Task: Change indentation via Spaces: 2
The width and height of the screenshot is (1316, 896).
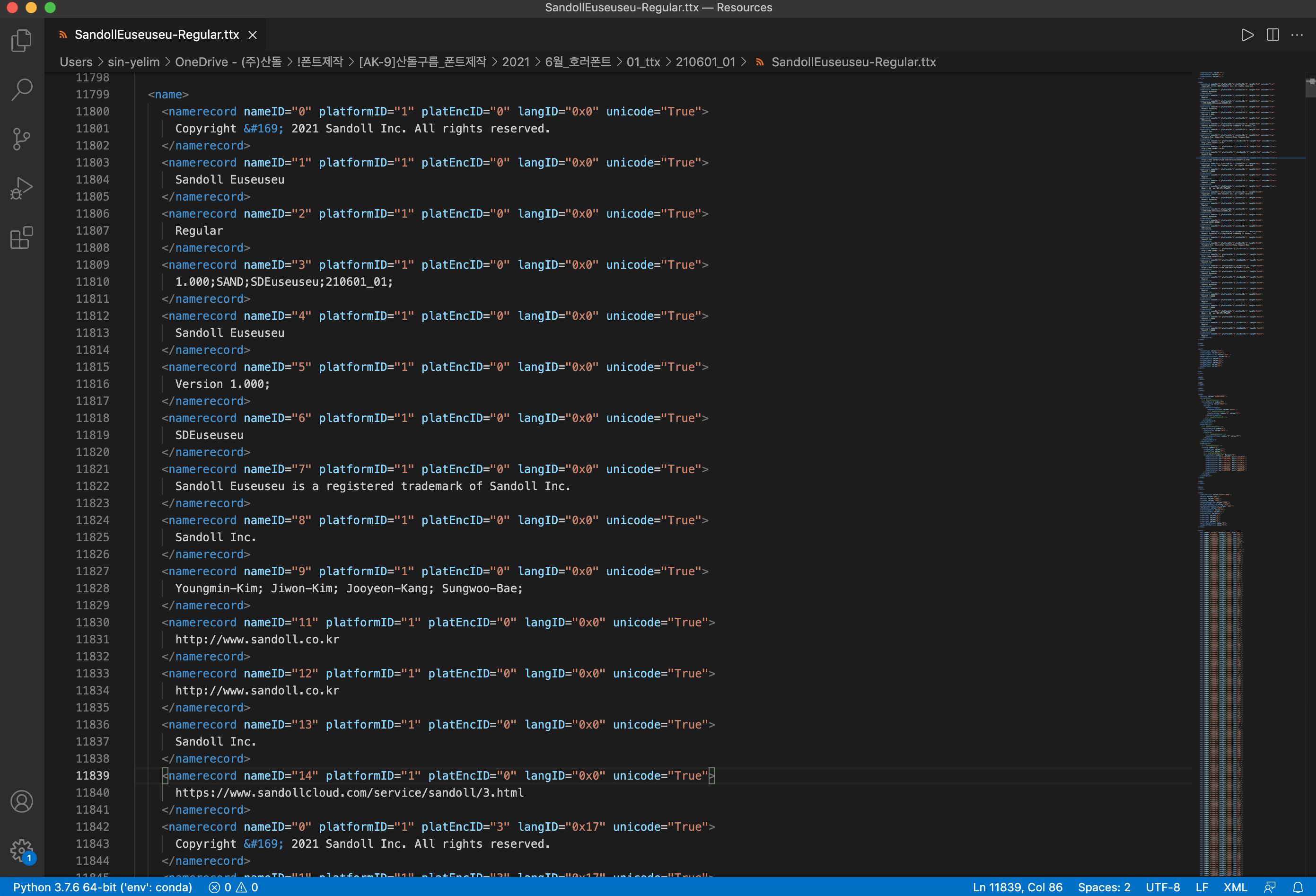Action: (1104, 887)
